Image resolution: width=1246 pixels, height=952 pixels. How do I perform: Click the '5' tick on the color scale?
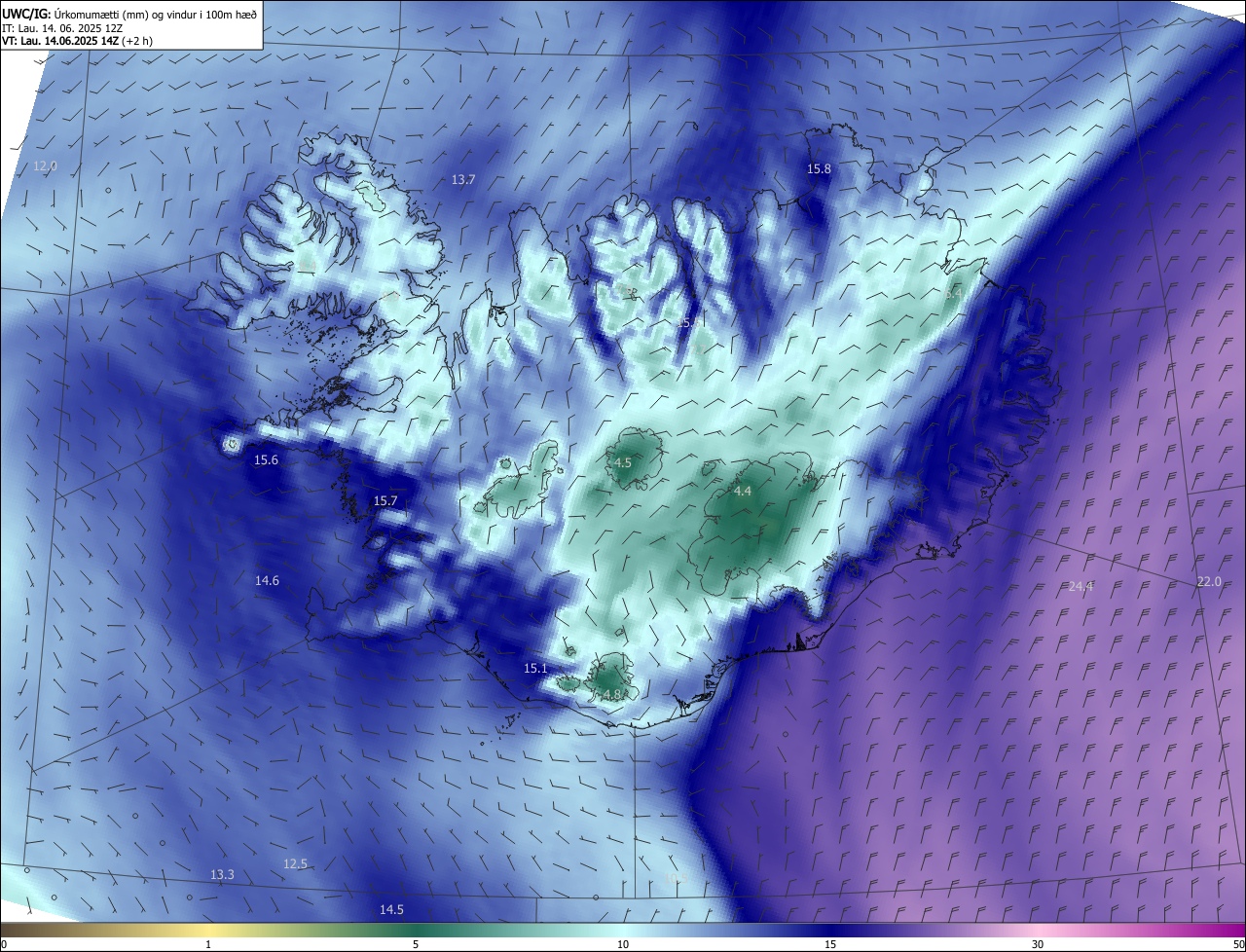416,944
